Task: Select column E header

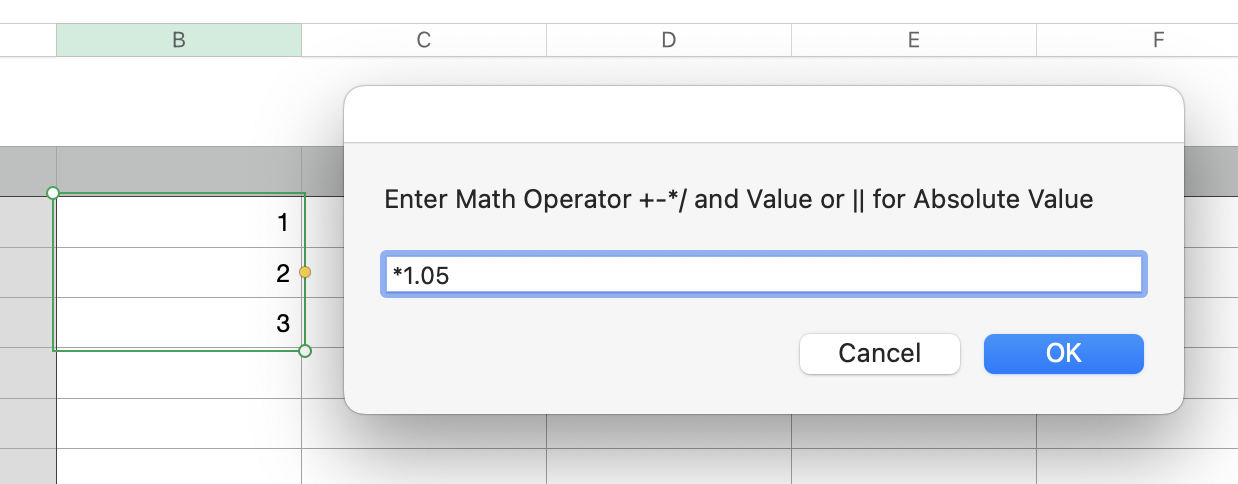Action: click(x=914, y=40)
